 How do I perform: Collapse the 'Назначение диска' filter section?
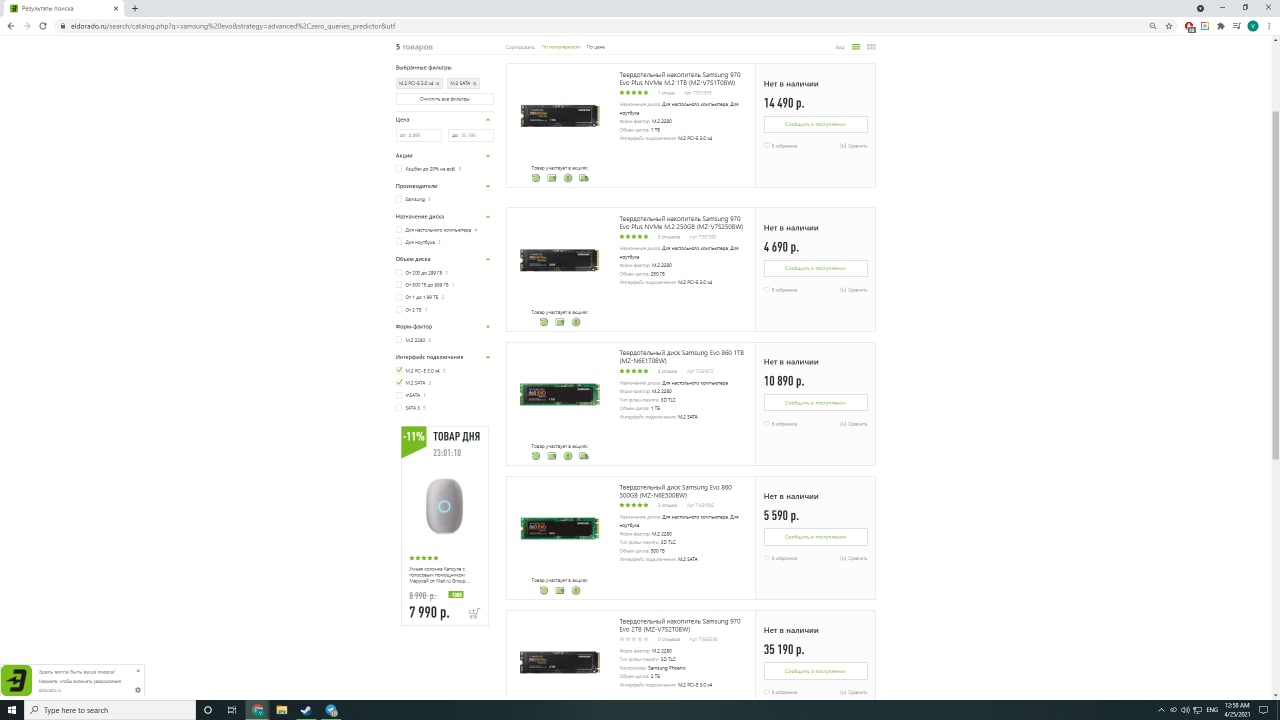[488, 216]
